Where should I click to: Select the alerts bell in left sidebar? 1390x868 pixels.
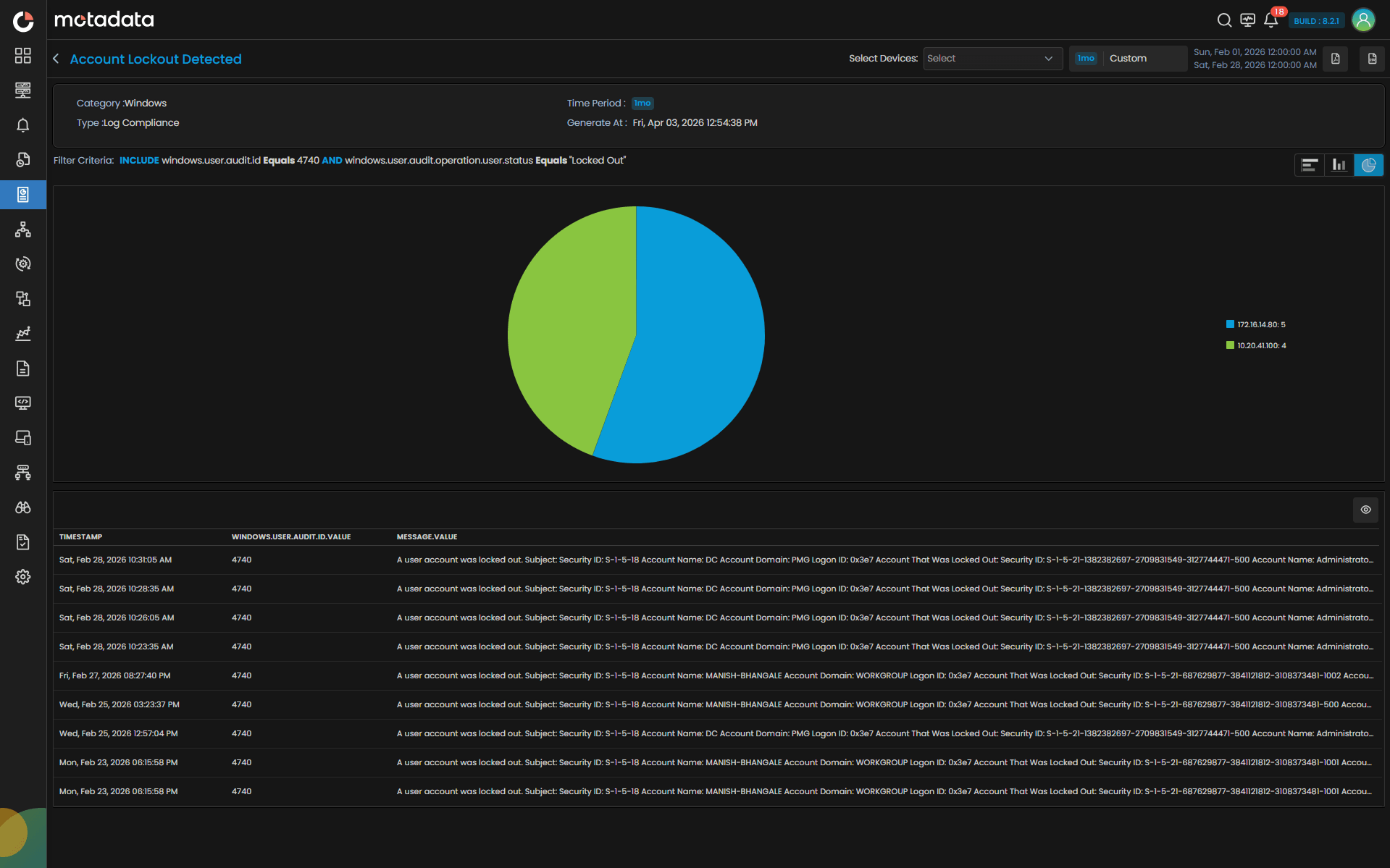(23, 125)
